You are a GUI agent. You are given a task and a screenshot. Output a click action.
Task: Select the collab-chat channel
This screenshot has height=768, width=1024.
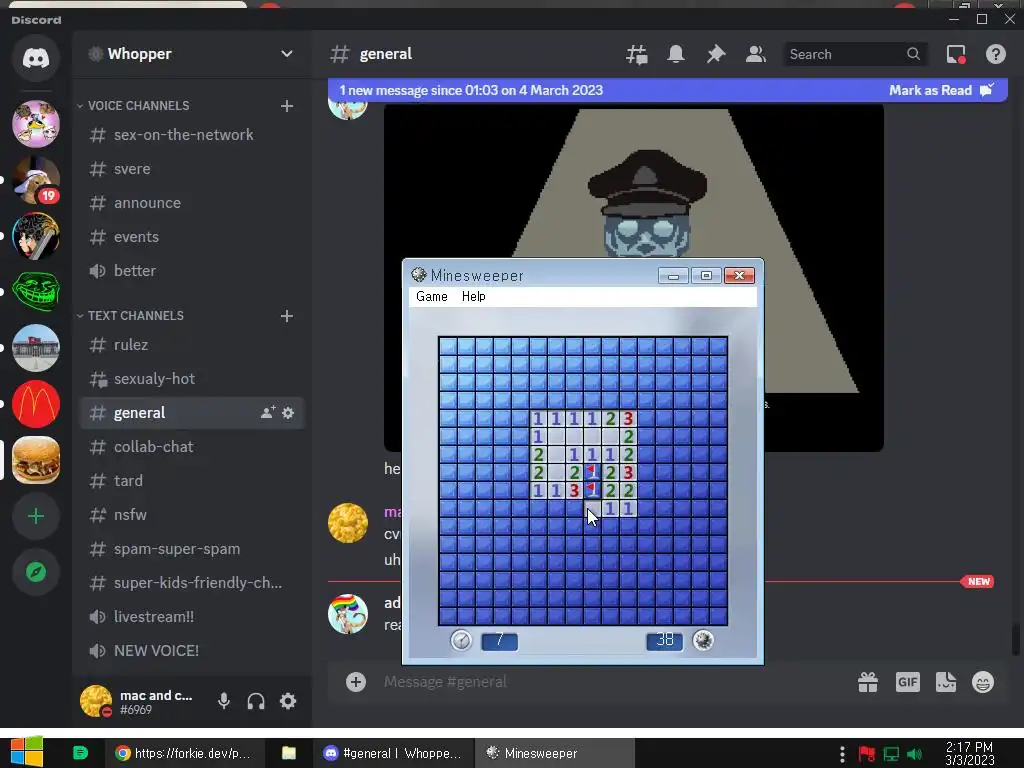[x=192, y=447]
